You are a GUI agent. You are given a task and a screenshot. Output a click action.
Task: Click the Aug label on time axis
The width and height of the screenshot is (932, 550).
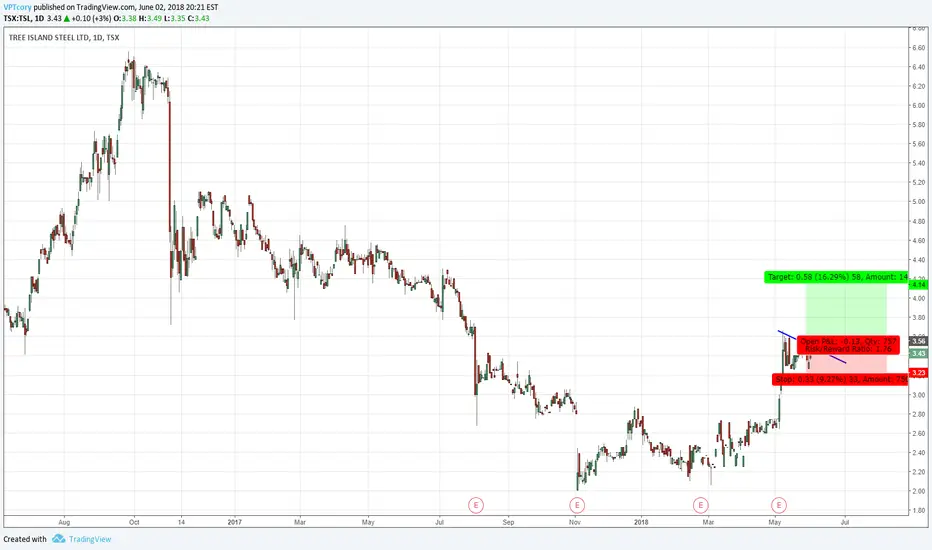pos(64,522)
